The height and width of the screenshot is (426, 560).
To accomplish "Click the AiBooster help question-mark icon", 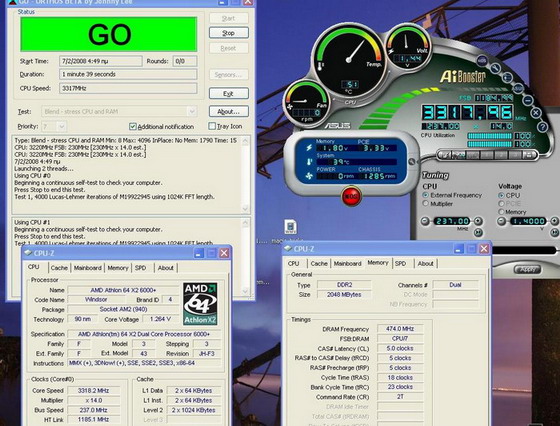I will [x=542, y=126].
